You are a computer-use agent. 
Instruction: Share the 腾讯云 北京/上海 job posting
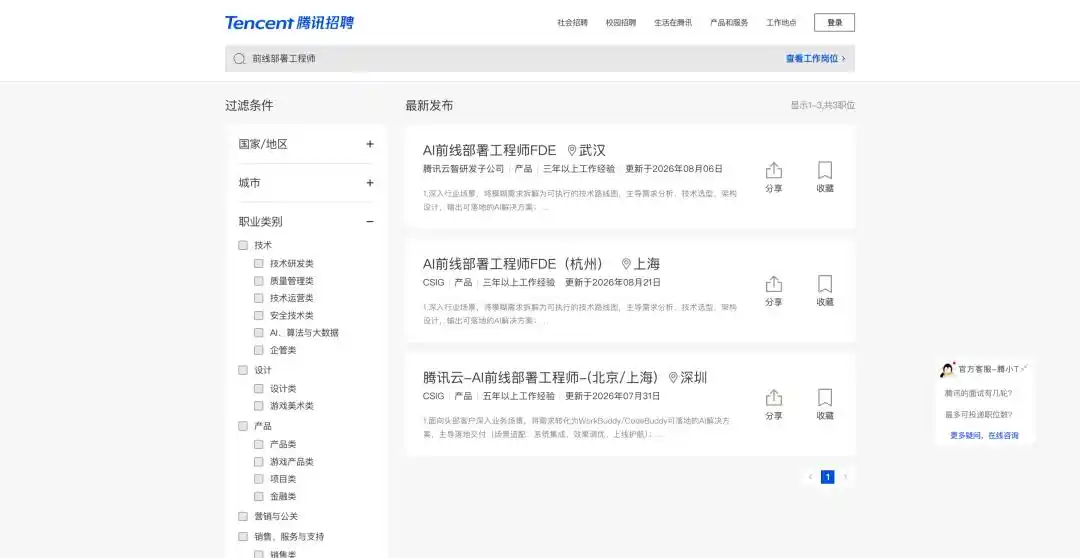773,405
